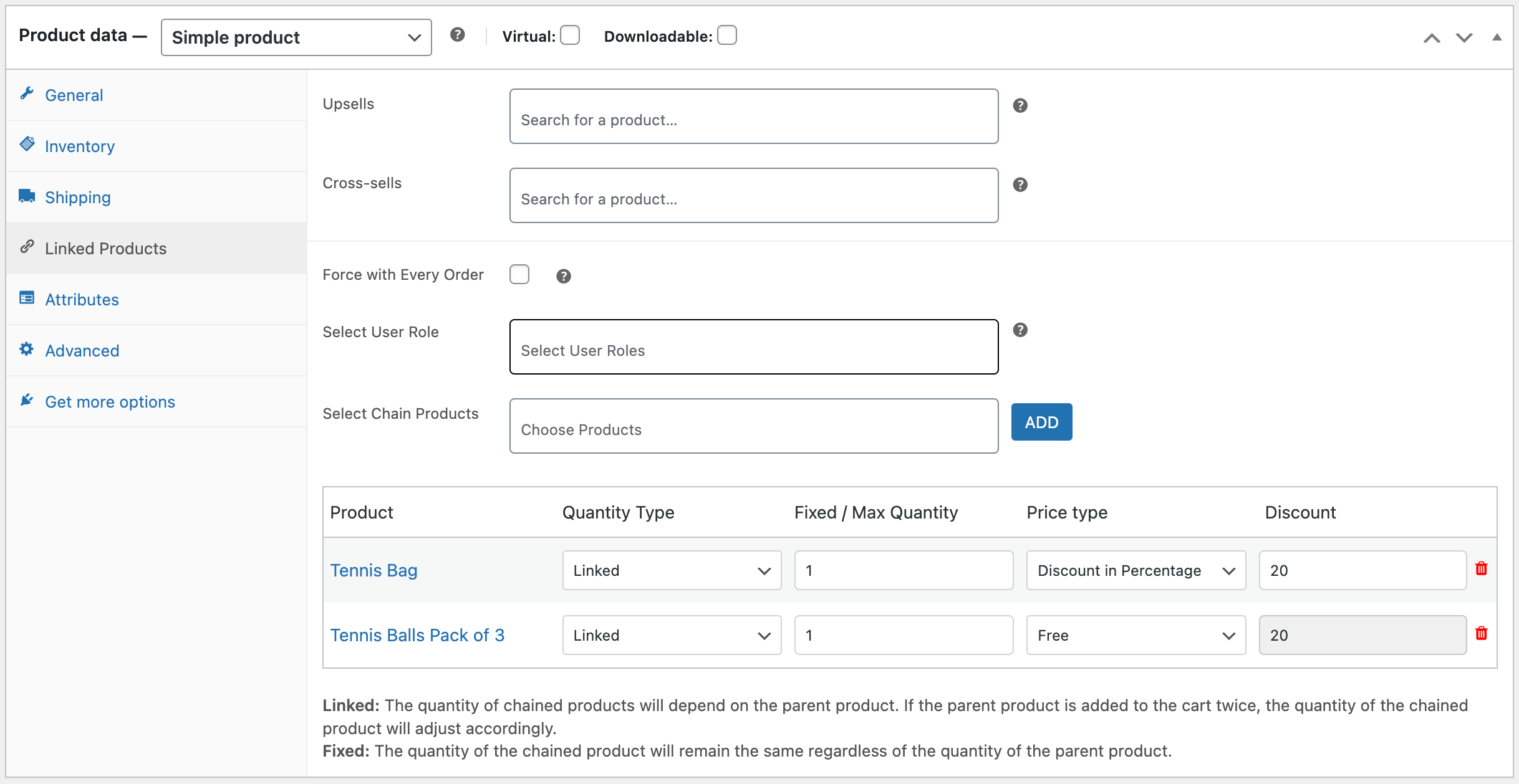Delete the Tennis Bag chained product
Viewport: 1519px width, 784px height.
[x=1482, y=568]
